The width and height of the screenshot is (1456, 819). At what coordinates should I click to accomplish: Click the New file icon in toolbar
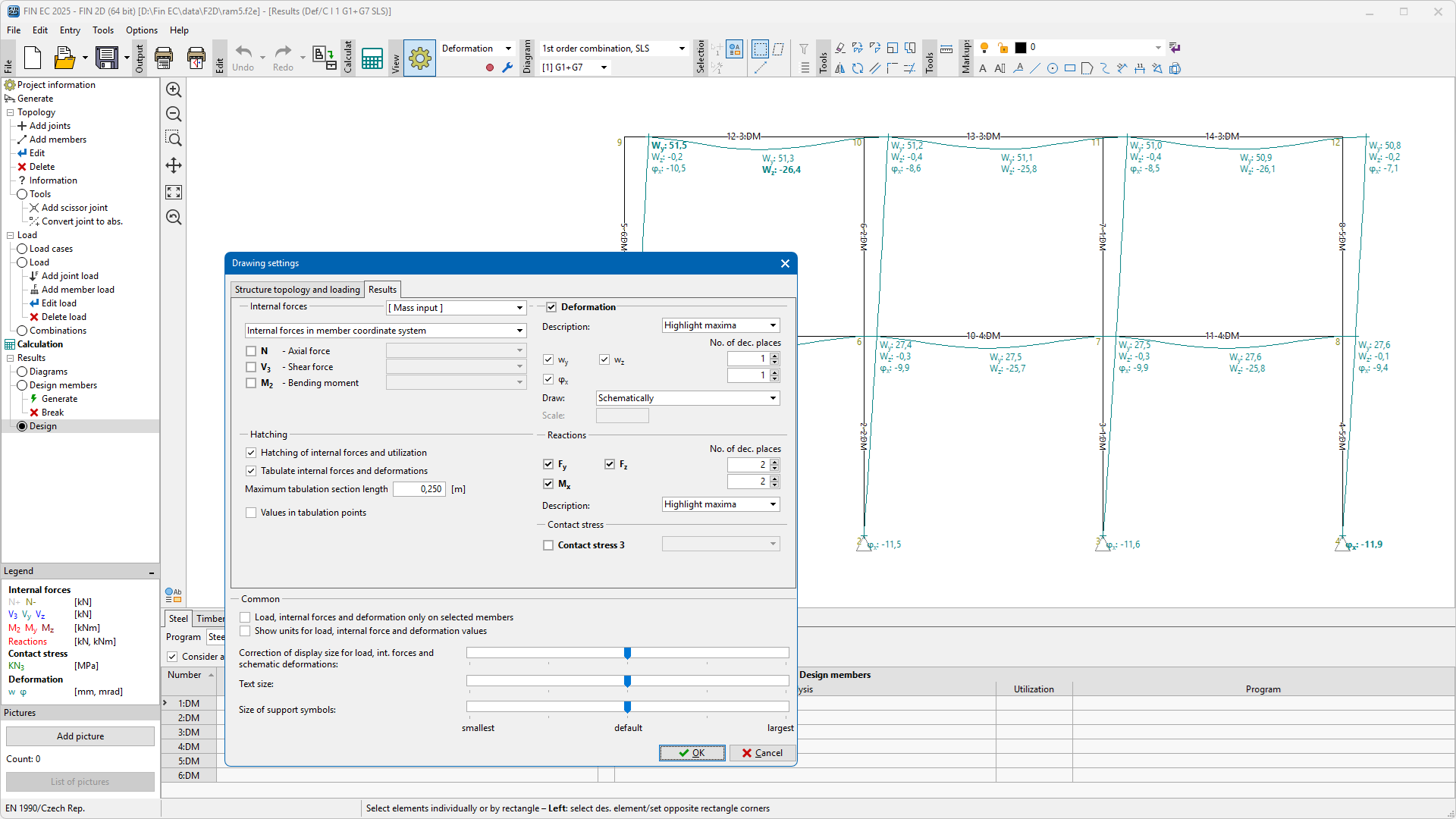click(33, 58)
